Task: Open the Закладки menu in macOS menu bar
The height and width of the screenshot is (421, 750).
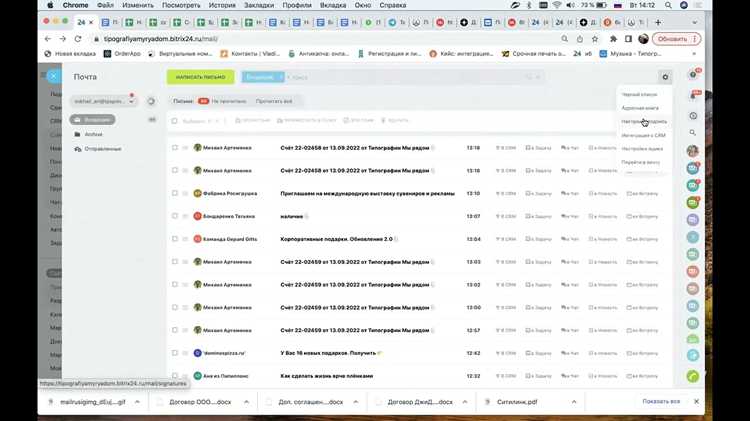Action: [259, 5]
